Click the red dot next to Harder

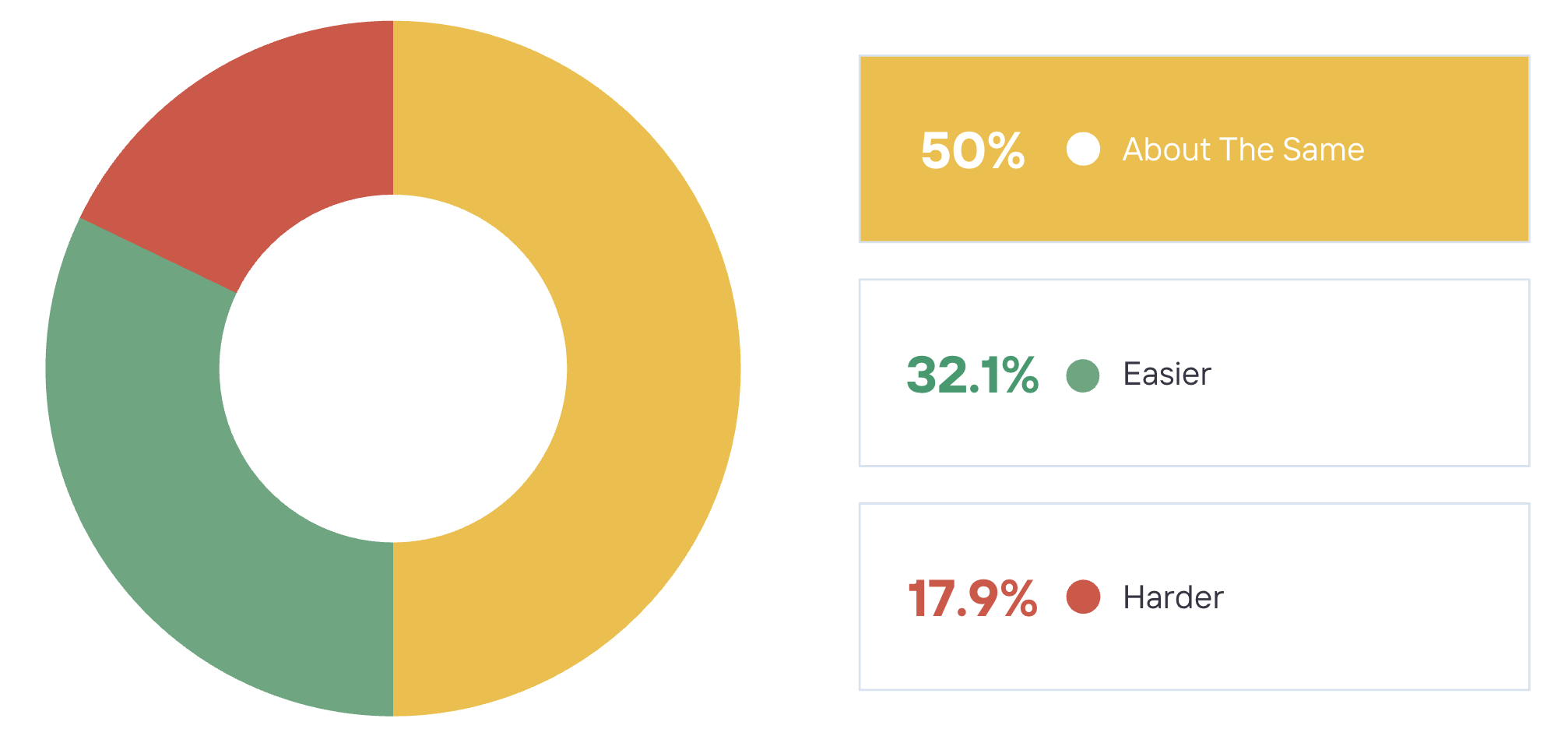point(1083,597)
